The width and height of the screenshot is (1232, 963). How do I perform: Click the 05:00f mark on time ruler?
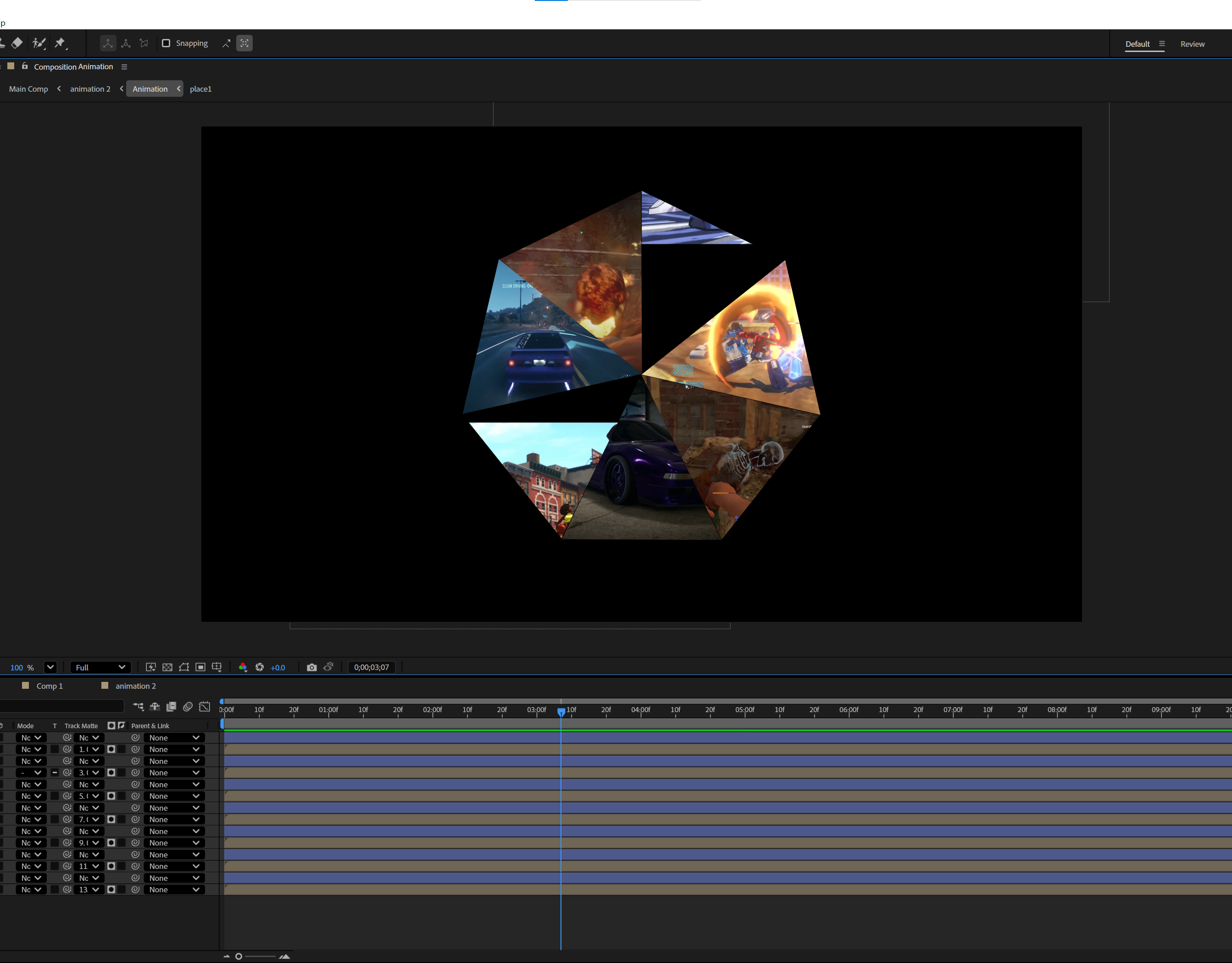pyautogui.click(x=744, y=710)
